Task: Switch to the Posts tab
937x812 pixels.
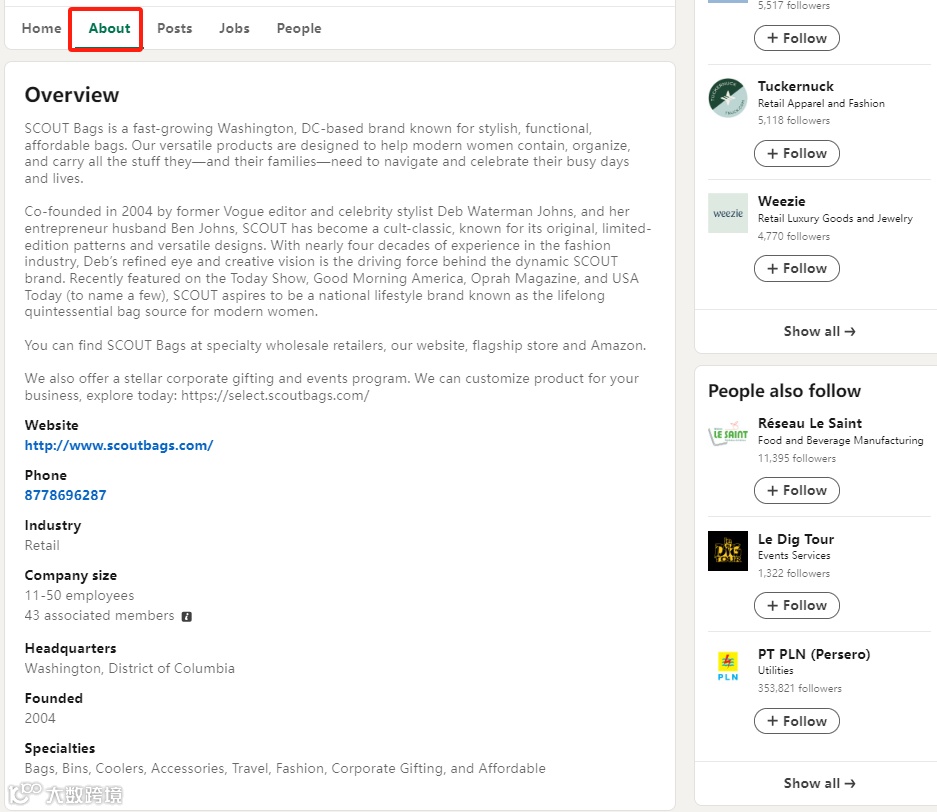Action: coord(174,28)
